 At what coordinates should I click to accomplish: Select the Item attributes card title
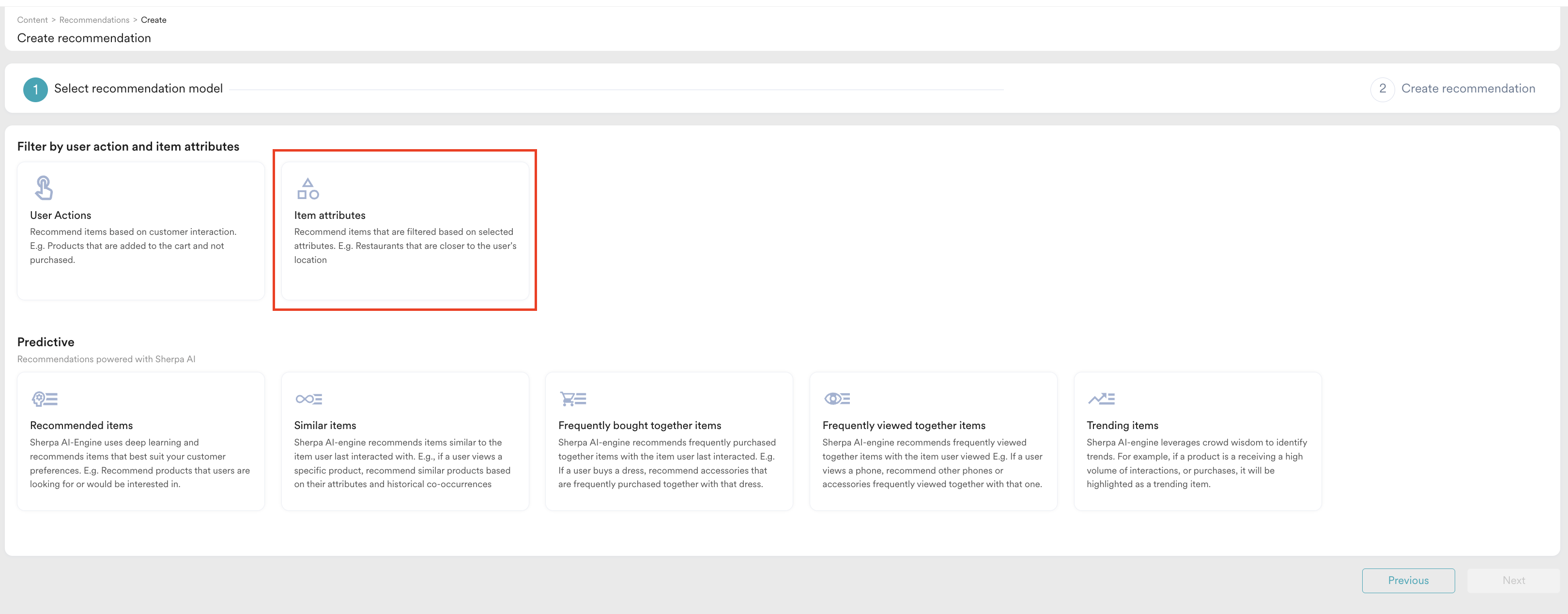pyautogui.click(x=329, y=215)
